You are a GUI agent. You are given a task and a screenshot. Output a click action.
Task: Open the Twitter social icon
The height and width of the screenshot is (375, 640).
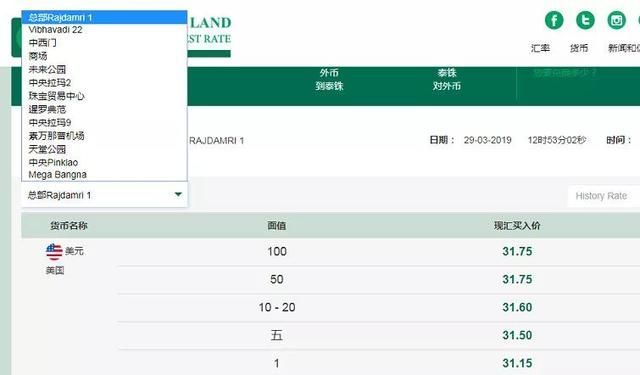(x=585, y=20)
